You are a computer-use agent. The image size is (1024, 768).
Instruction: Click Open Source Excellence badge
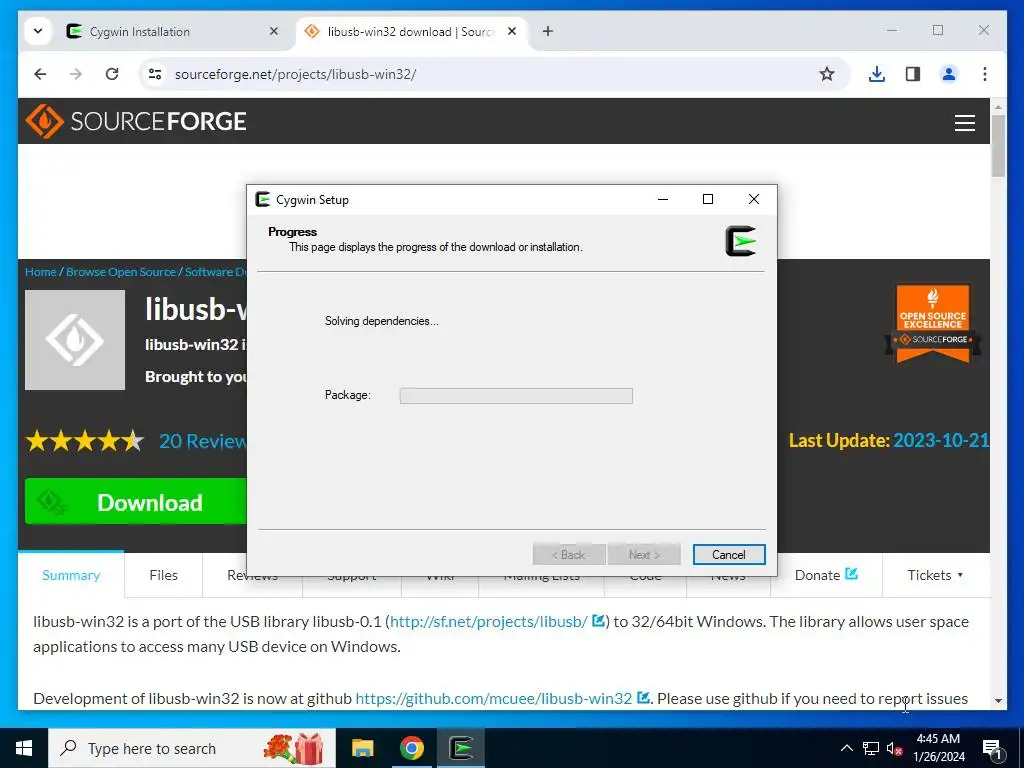(933, 324)
